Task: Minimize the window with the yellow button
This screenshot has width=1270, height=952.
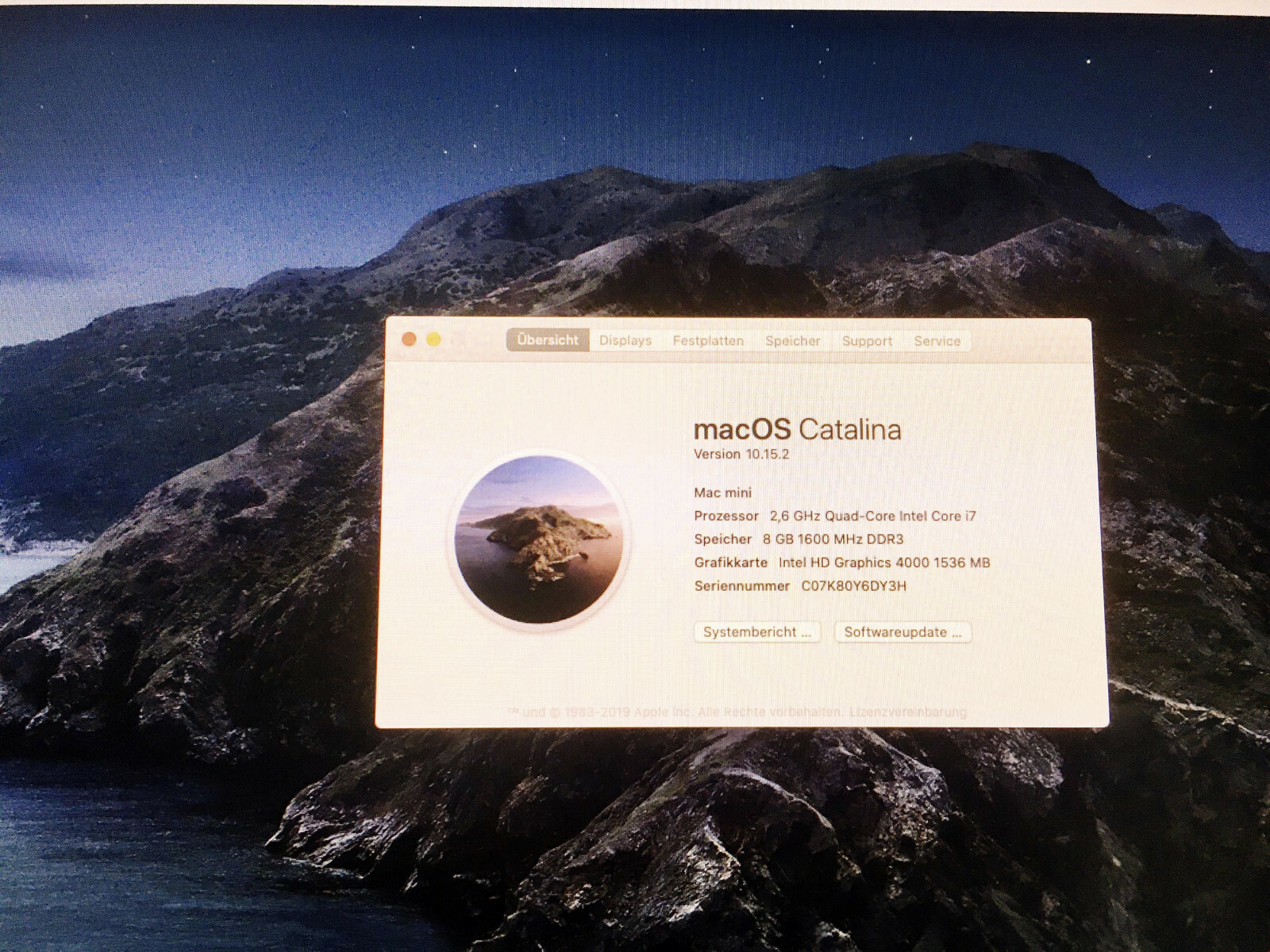Action: 433,340
